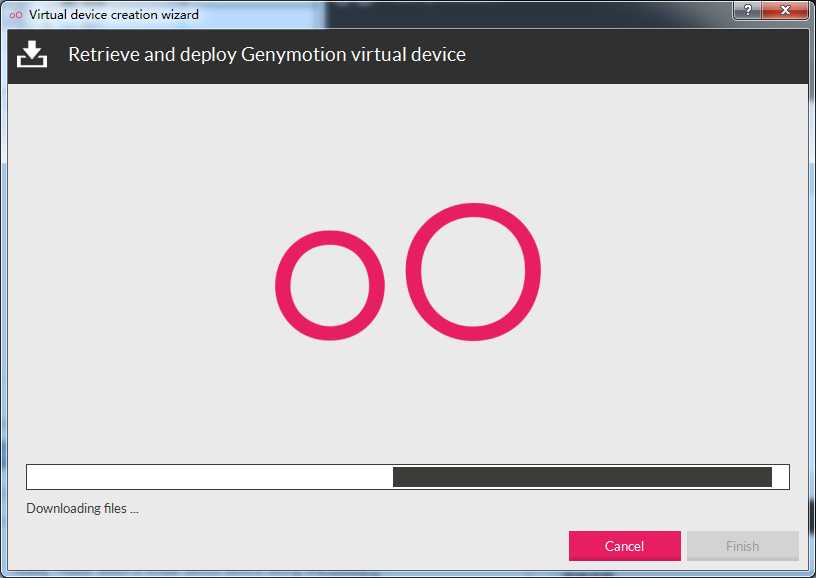Click the download tray icon in header
This screenshot has width=816, height=578.
tap(32, 55)
